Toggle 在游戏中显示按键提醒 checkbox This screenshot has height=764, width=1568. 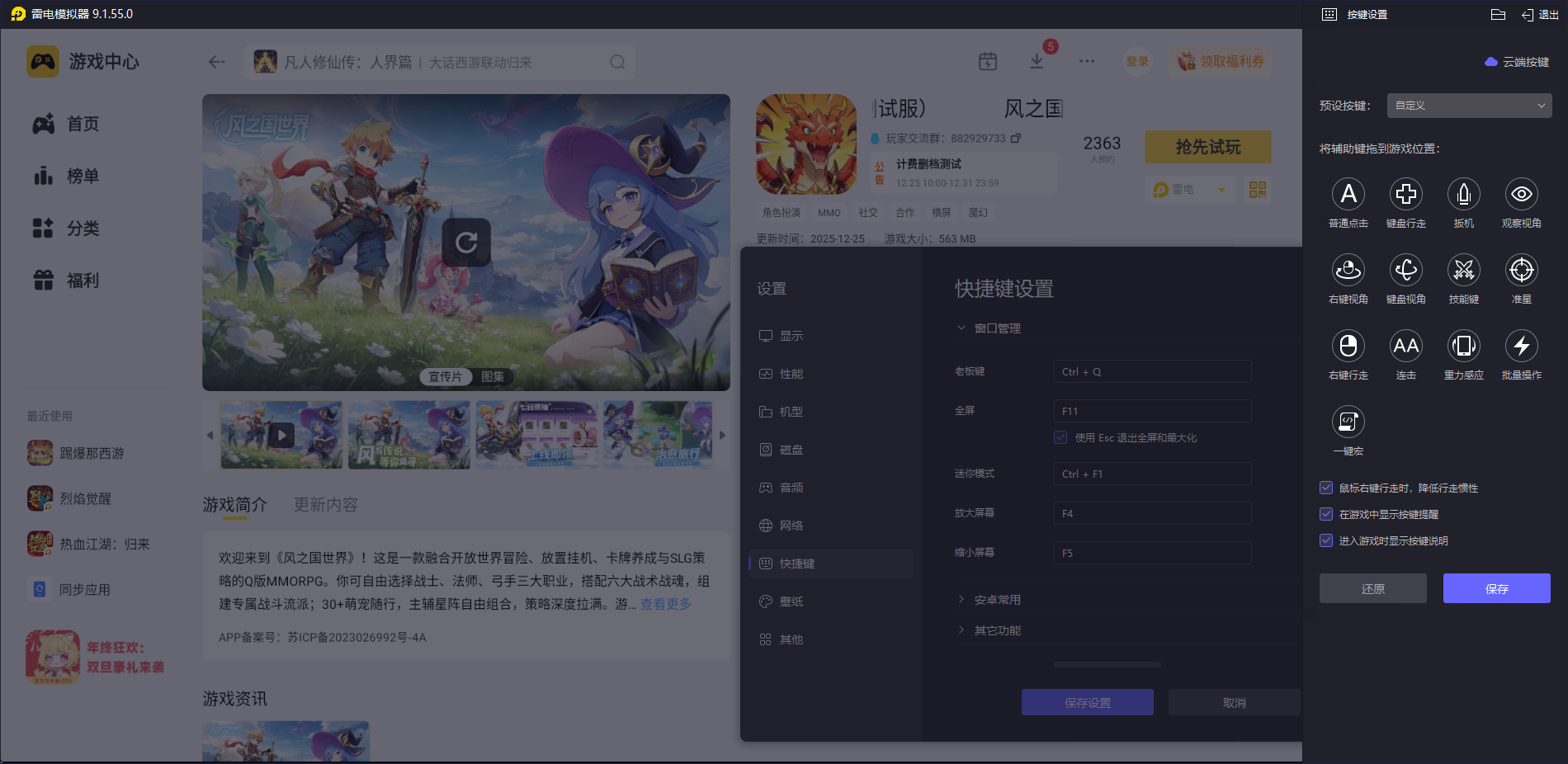click(x=1326, y=514)
